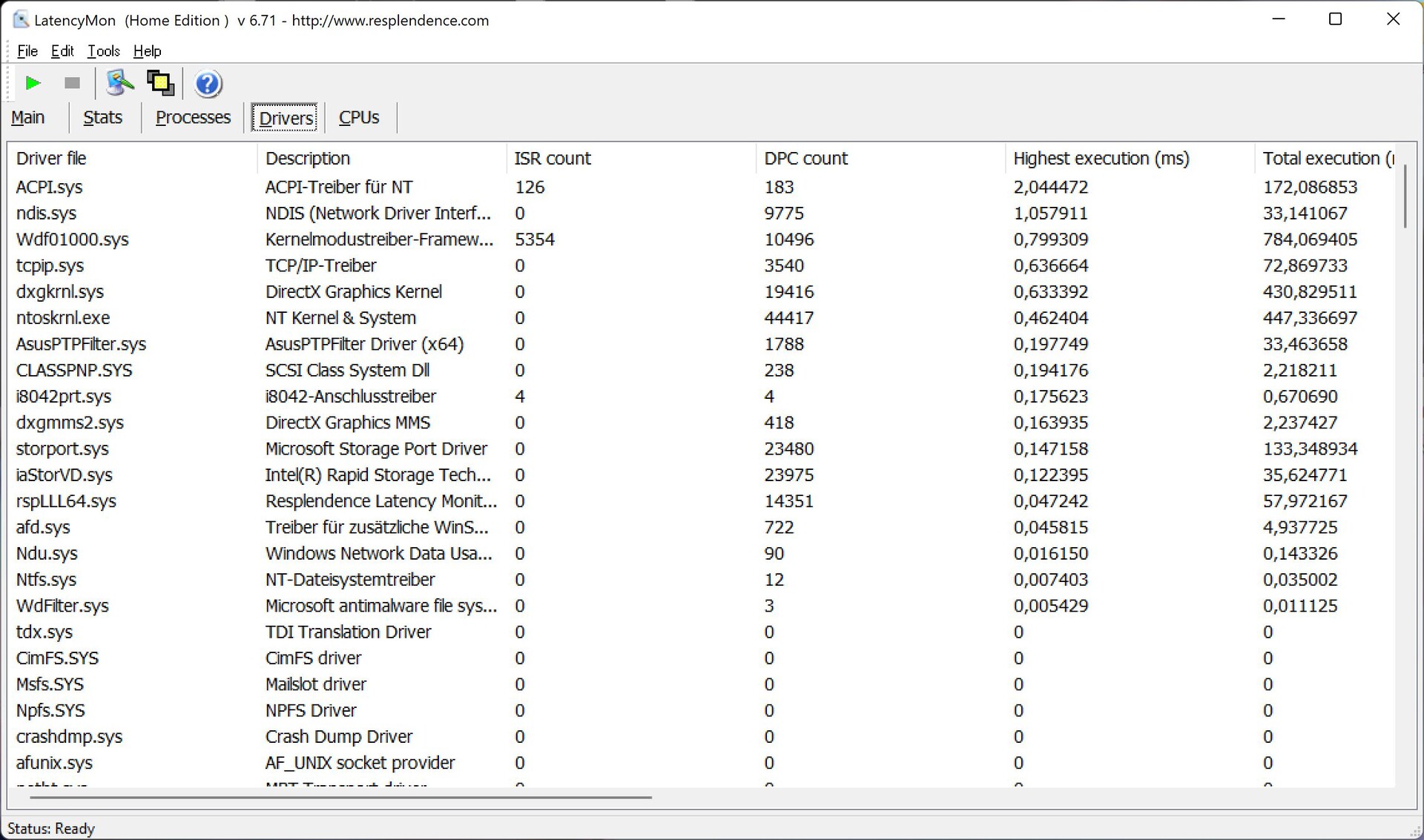This screenshot has height=840, width=1424.
Task: Open the blue help question icon
Action: (208, 84)
